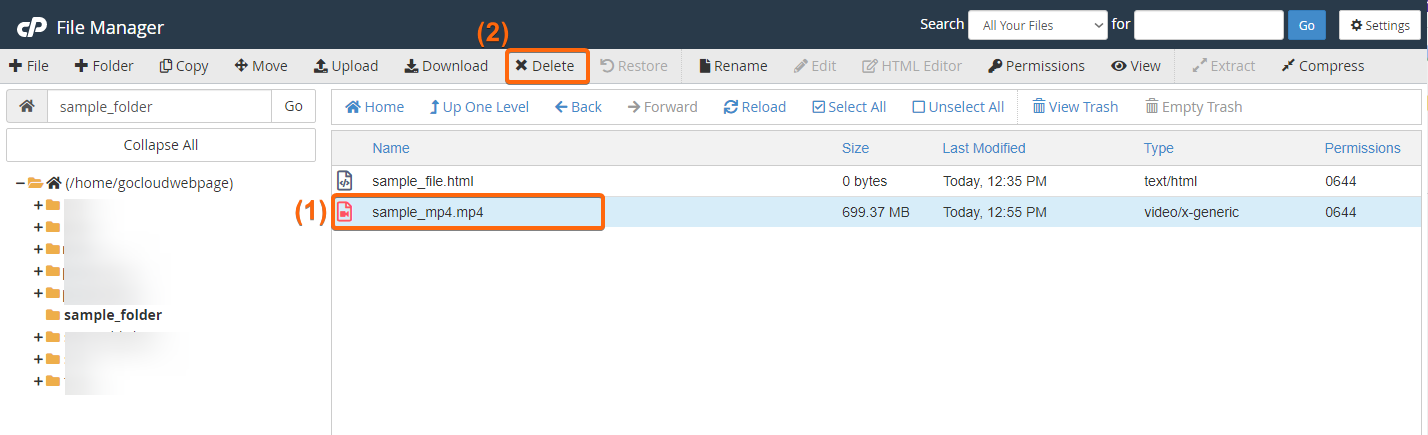Expand the first folder under home root

pos(39,205)
